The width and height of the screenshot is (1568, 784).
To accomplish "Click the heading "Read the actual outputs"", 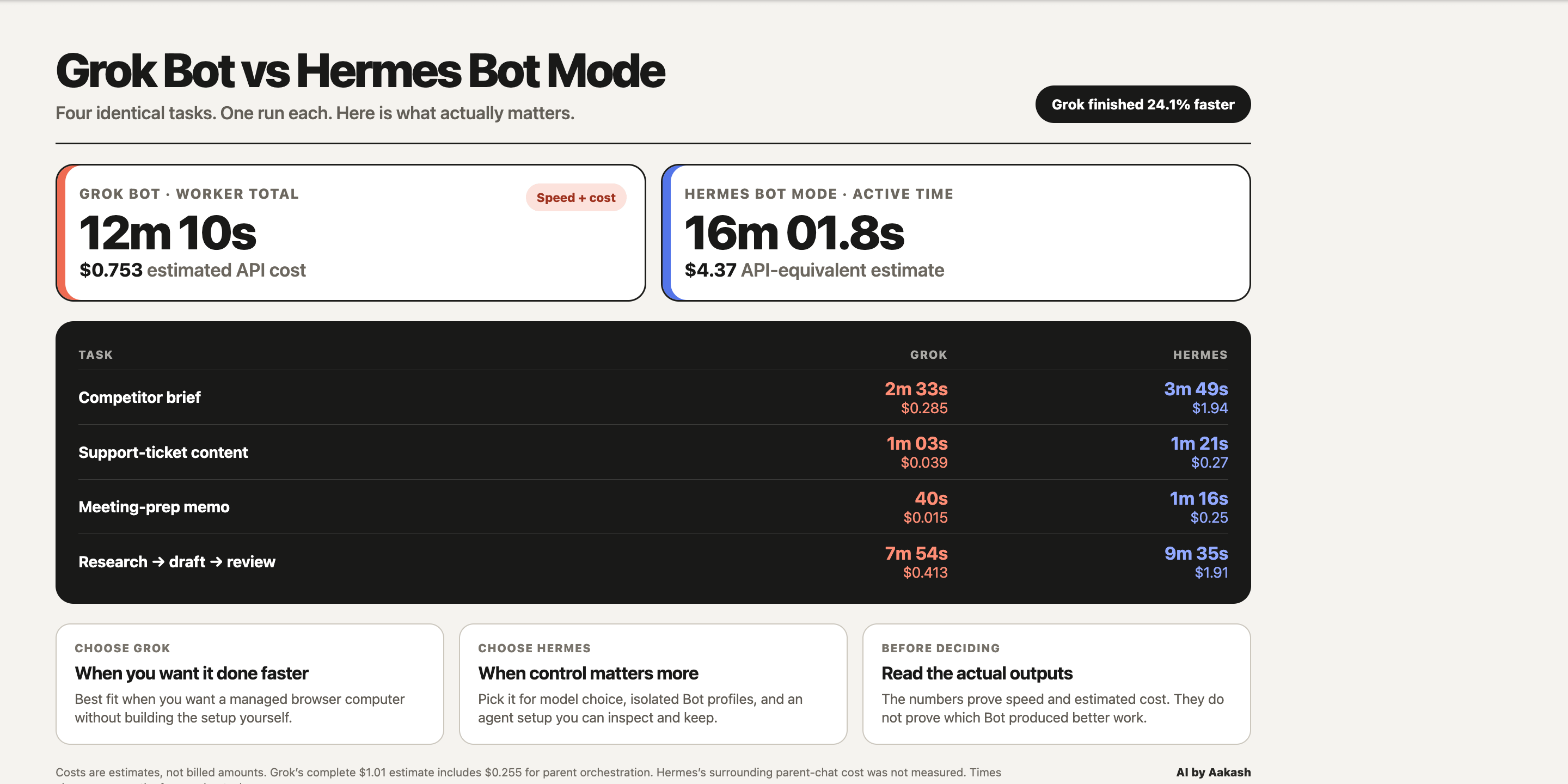I will click(977, 673).
